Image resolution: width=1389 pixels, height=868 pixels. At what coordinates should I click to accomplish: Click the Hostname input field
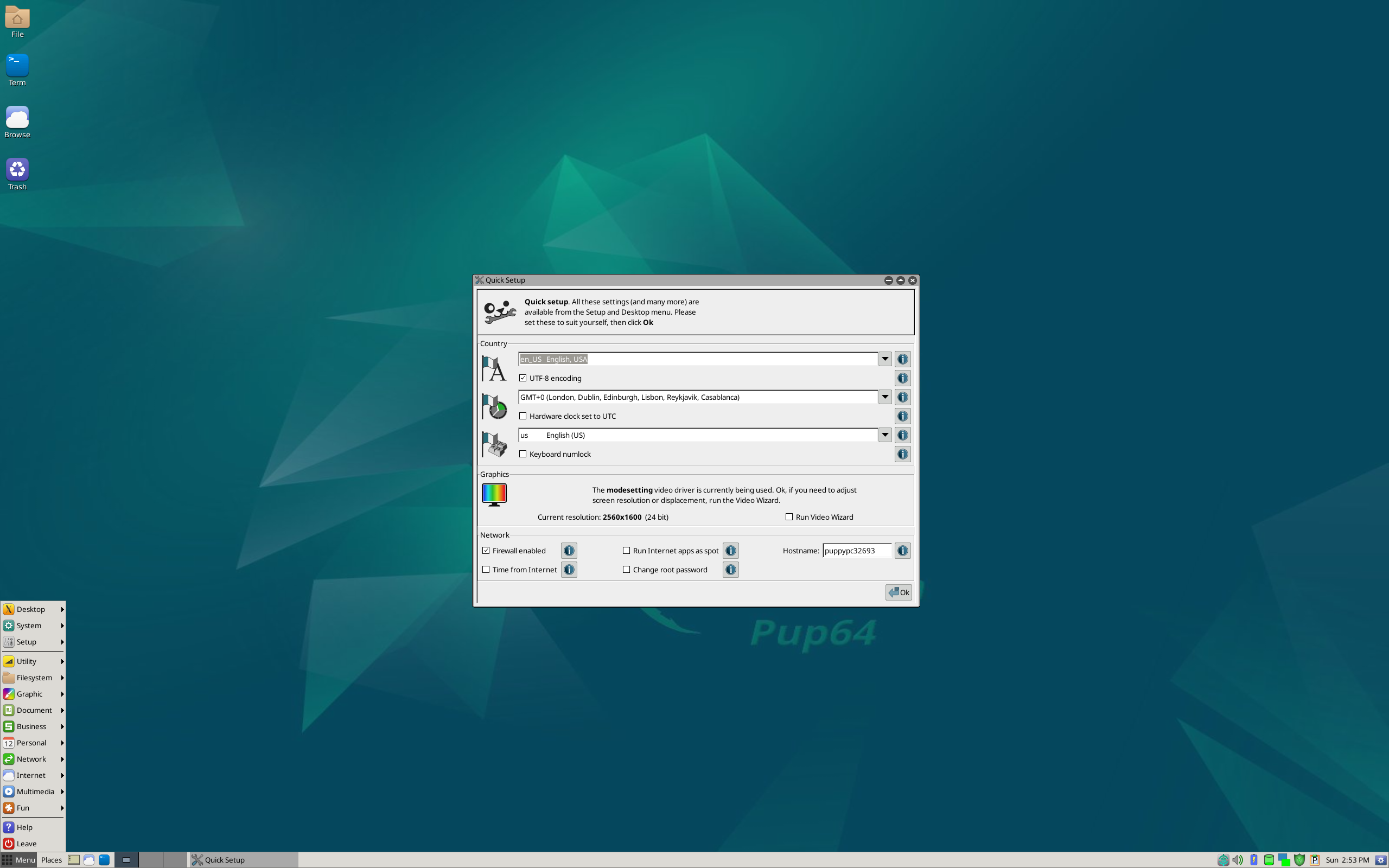pos(856,551)
